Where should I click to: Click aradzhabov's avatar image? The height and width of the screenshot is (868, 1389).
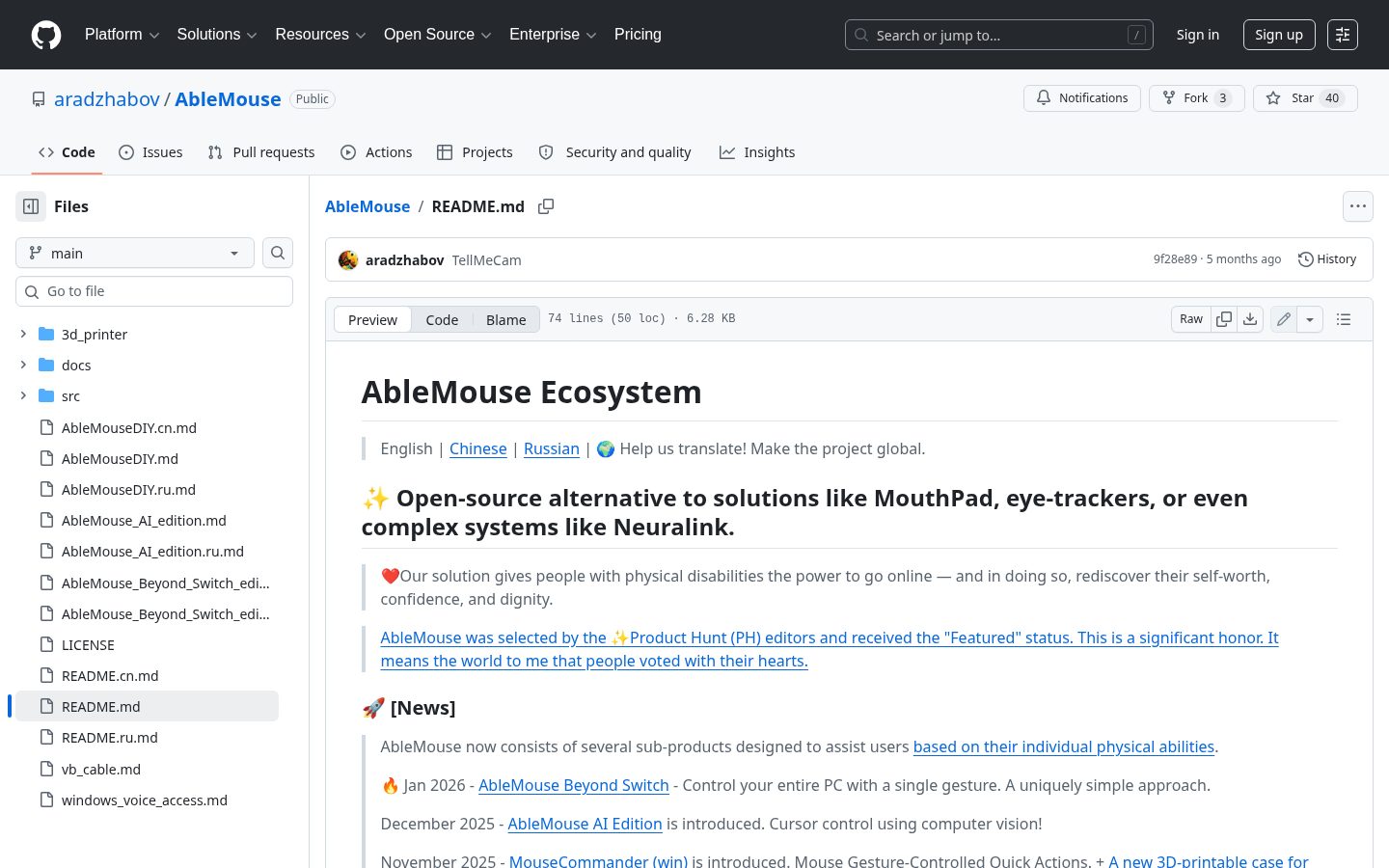pos(348,259)
